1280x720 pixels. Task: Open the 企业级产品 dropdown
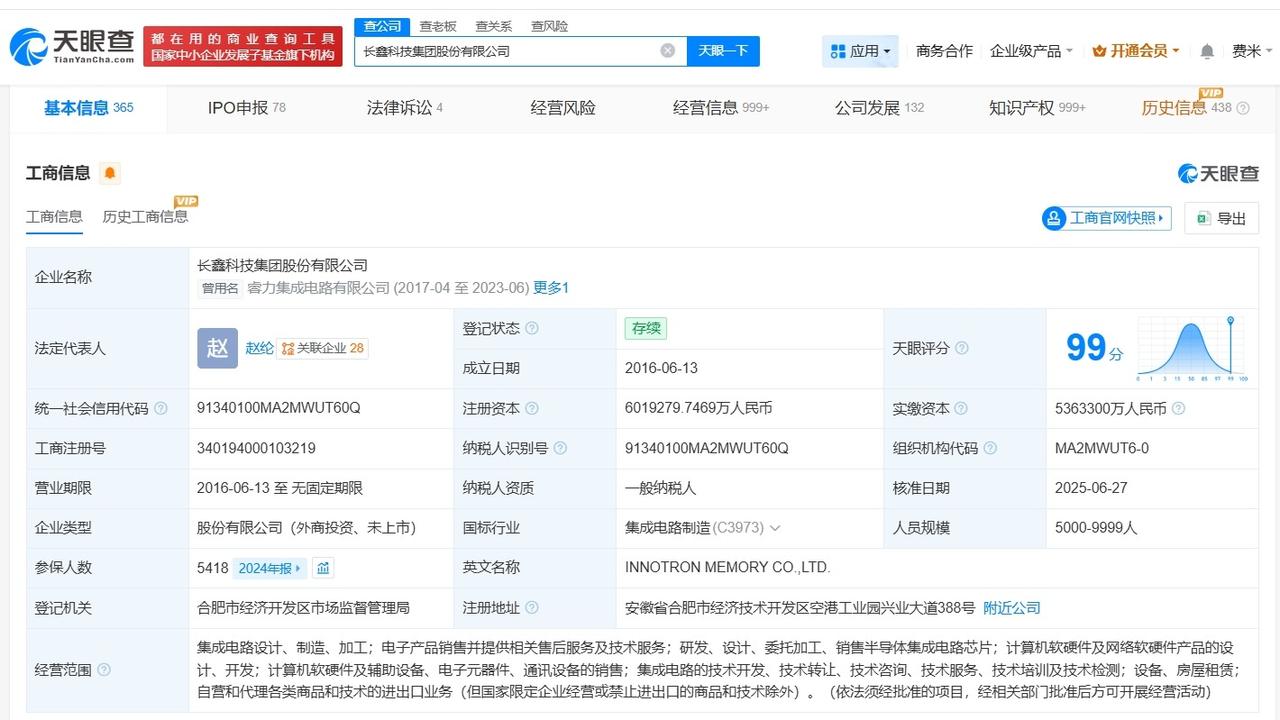pyautogui.click(x=1031, y=51)
